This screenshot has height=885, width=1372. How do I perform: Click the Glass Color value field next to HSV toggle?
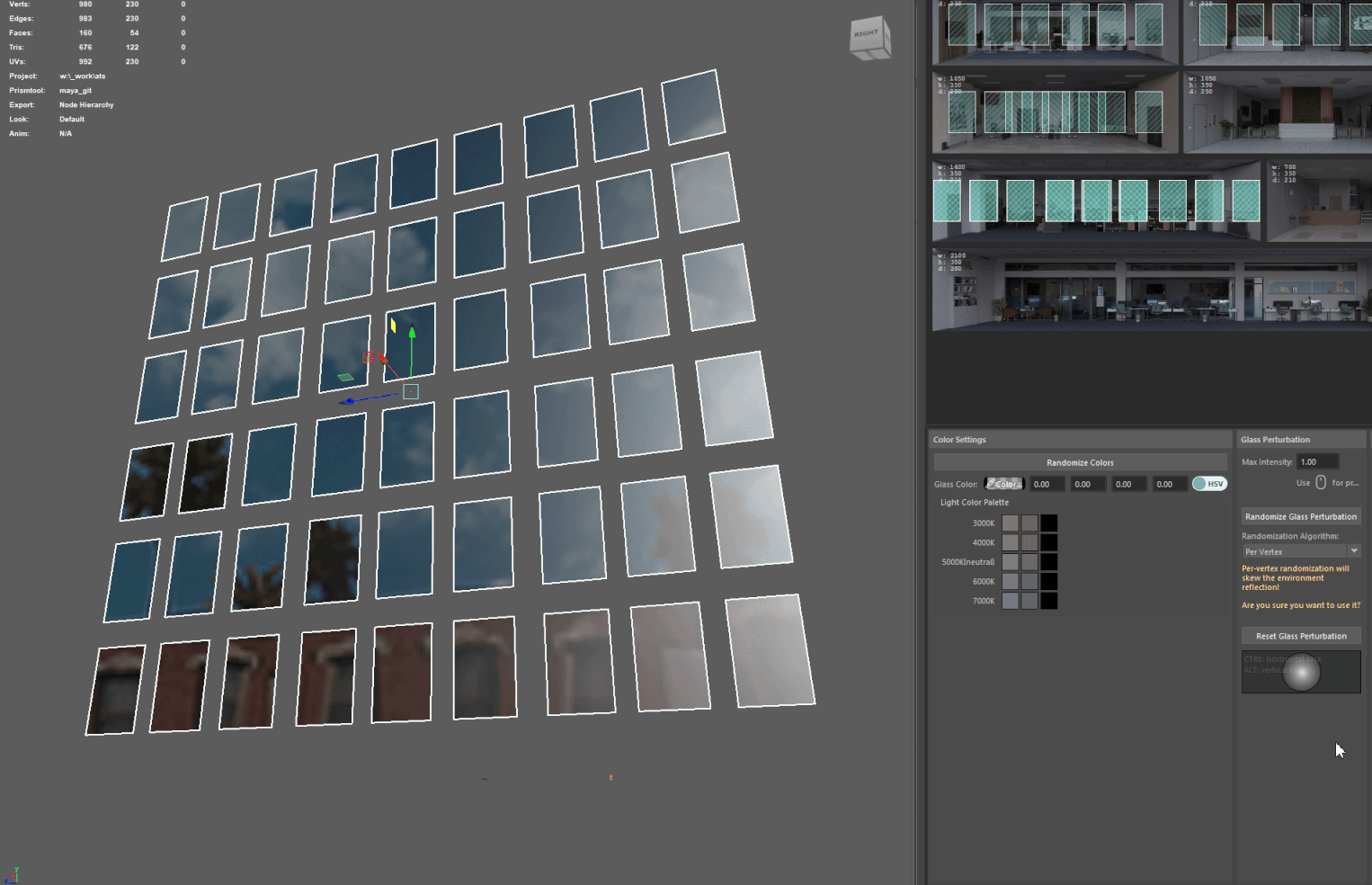tap(1170, 484)
